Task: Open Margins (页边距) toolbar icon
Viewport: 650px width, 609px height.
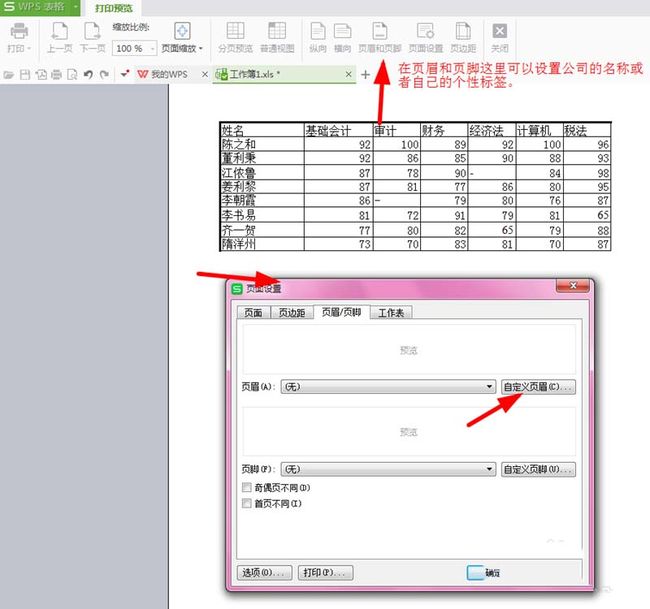Action: [463, 38]
